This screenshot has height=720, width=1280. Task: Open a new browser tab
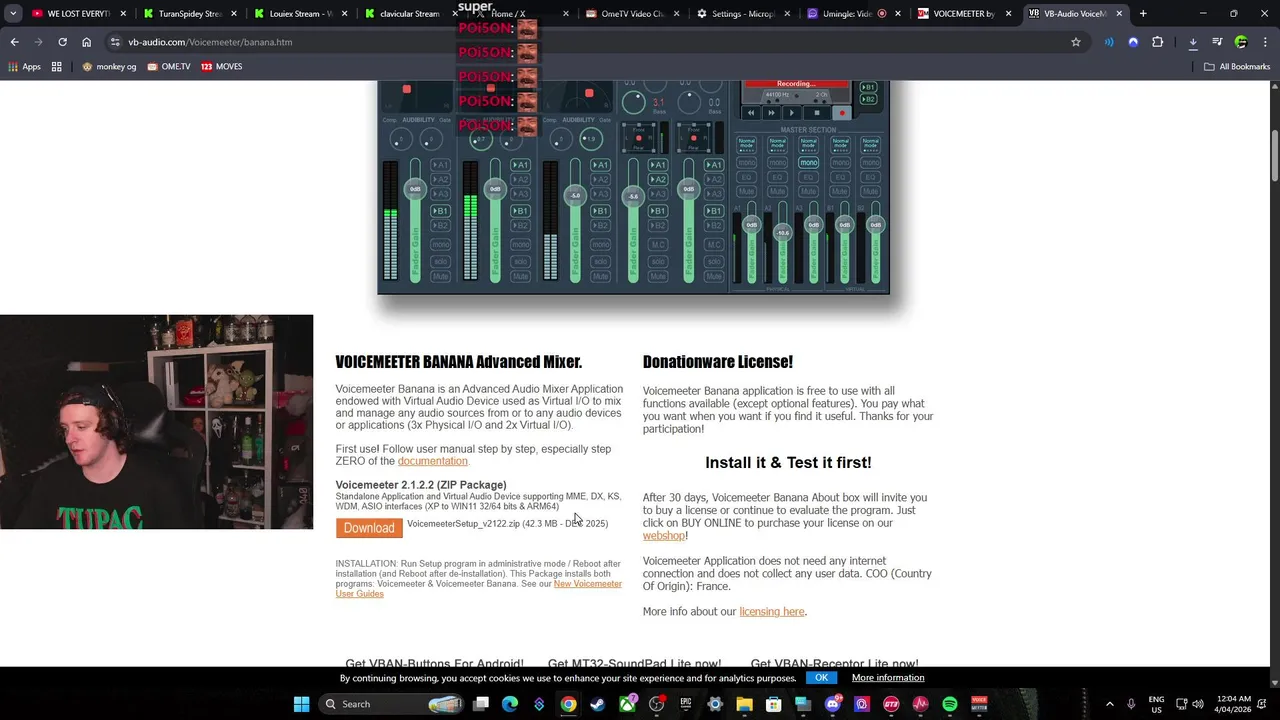(x=1143, y=14)
